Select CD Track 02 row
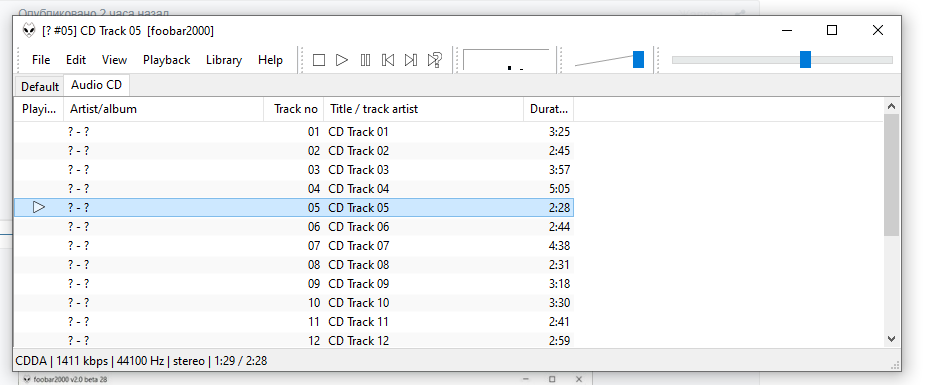This screenshot has width=925, height=385. [x=294, y=151]
